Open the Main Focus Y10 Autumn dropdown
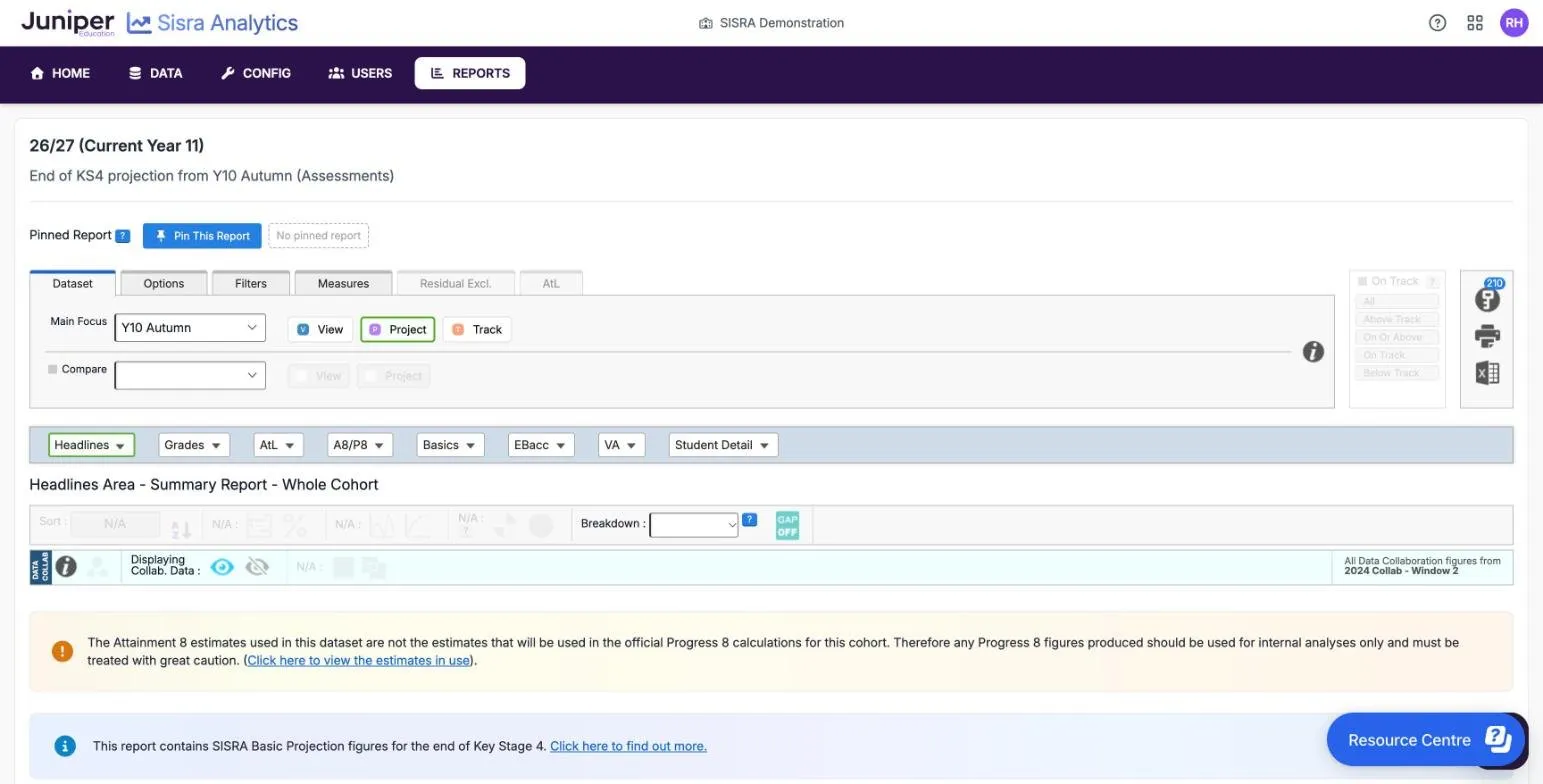The width and height of the screenshot is (1543, 784). [190, 327]
